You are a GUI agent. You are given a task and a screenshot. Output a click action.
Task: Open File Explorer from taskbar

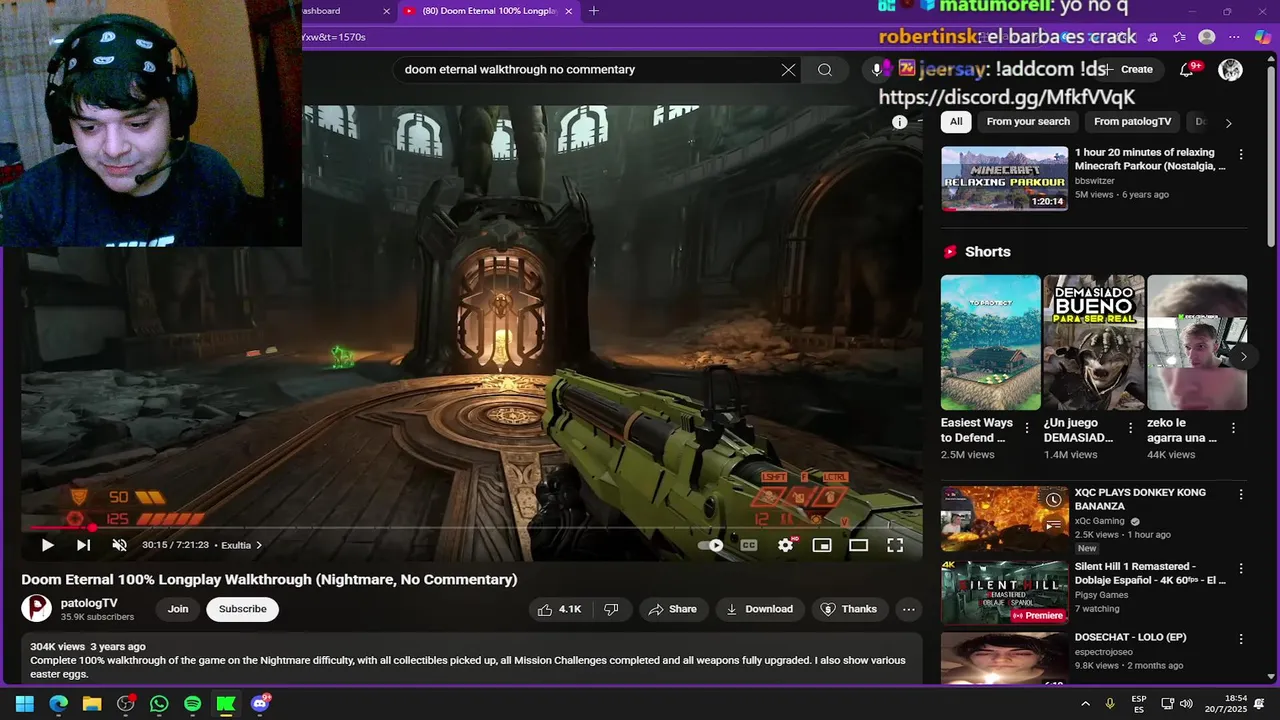(x=92, y=704)
